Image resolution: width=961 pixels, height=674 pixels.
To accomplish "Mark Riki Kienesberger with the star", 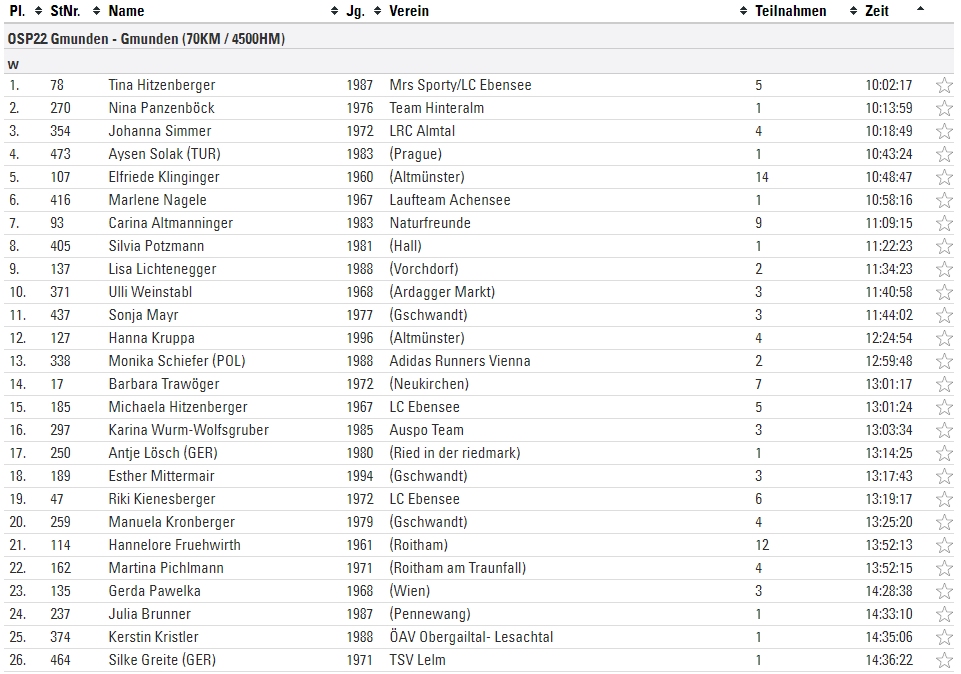I will pyautogui.click(x=944, y=499).
